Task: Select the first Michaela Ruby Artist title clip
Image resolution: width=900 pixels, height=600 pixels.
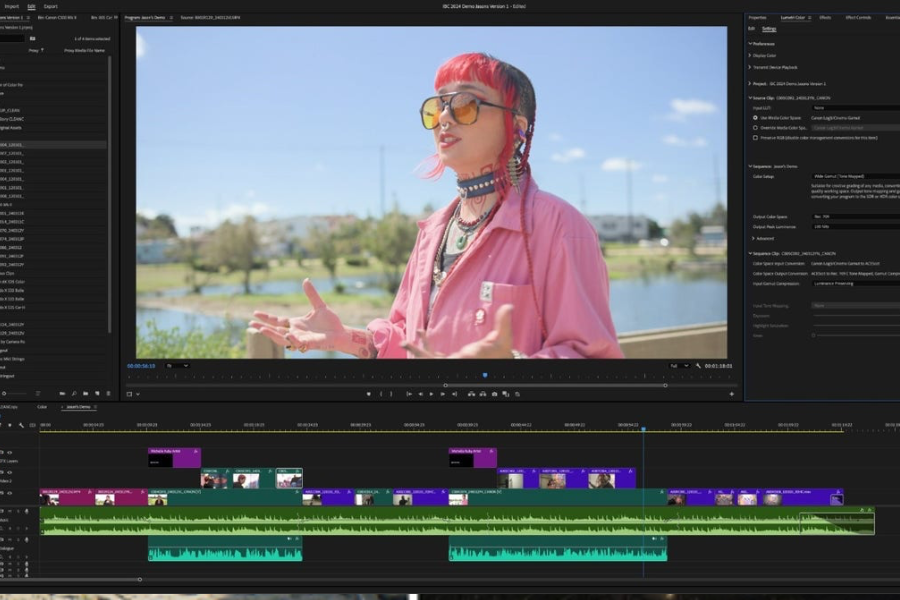Action: [x=174, y=458]
